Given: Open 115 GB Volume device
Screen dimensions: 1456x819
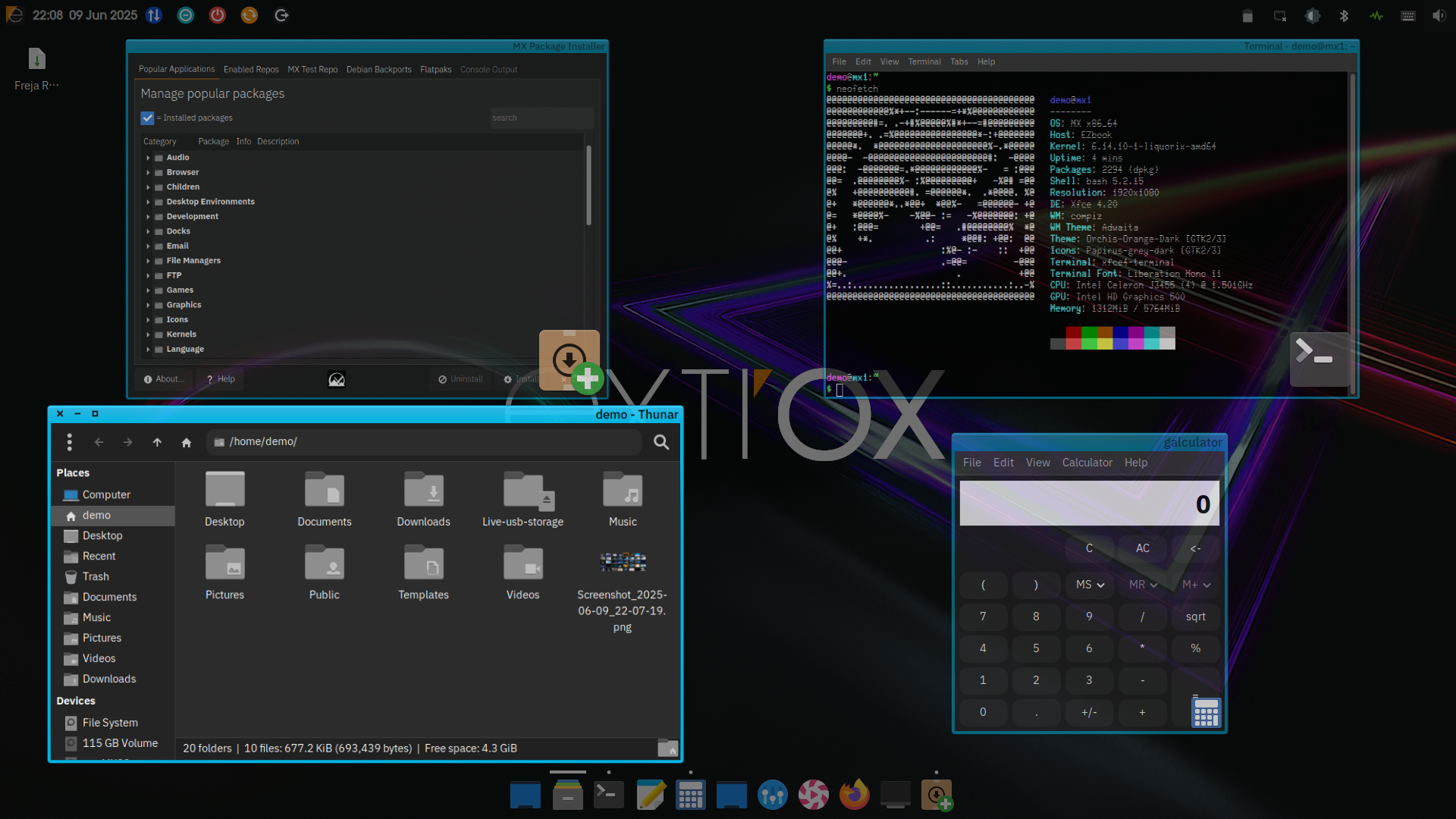Looking at the screenshot, I should click(x=120, y=743).
